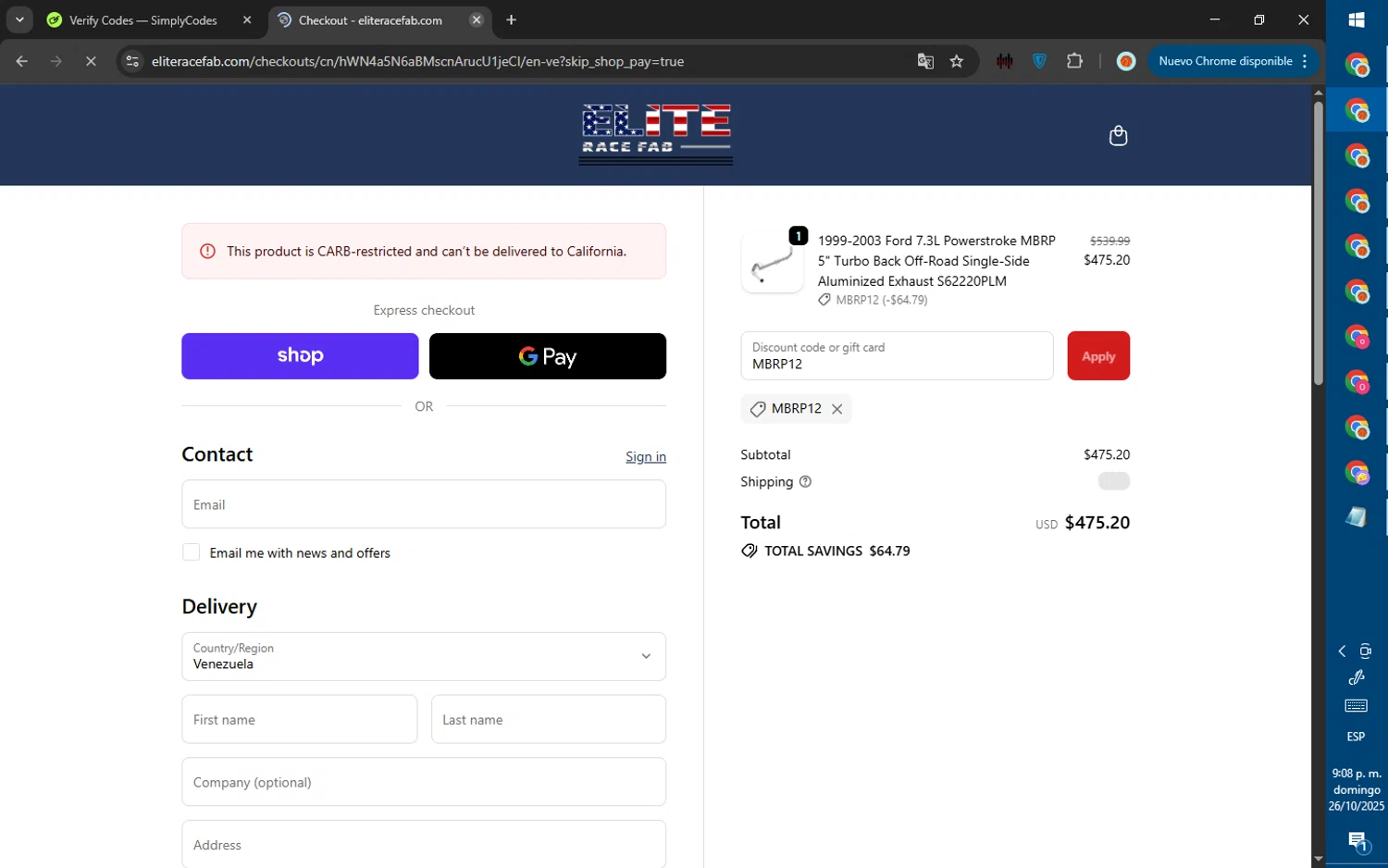
Task: Open the tab search dropdown arrow
Action: click(19, 19)
